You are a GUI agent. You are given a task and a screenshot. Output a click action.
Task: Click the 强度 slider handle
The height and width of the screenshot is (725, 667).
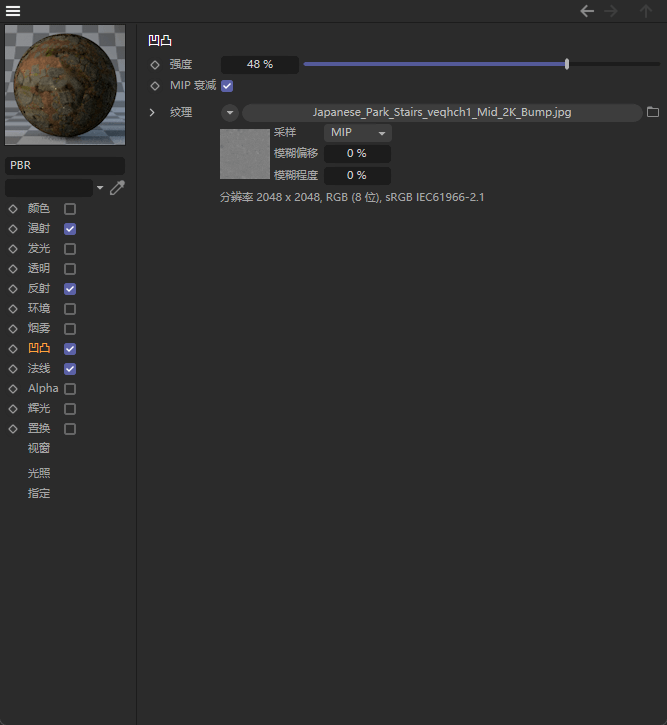click(x=567, y=64)
